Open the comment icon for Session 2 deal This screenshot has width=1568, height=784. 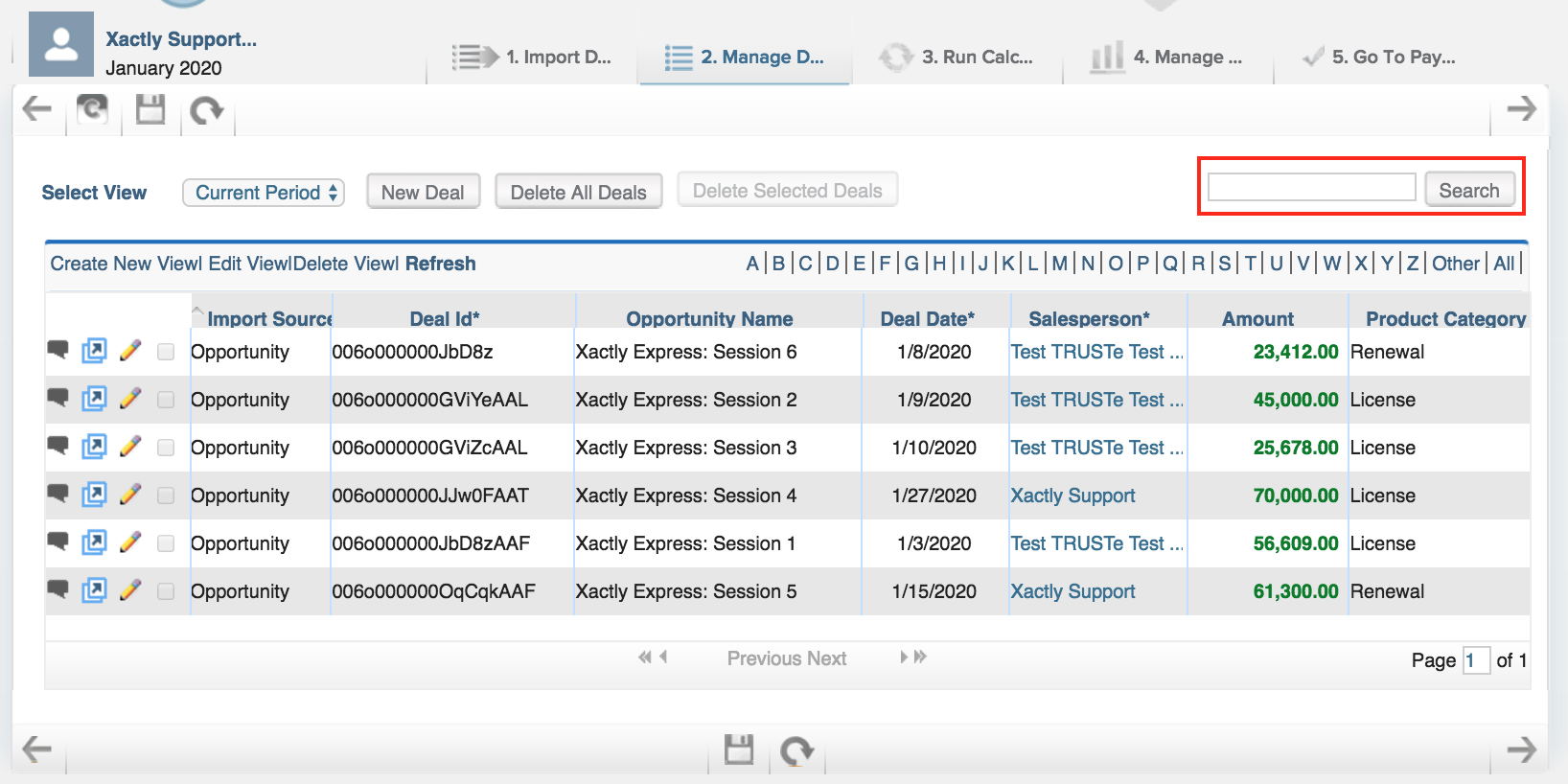click(58, 398)
